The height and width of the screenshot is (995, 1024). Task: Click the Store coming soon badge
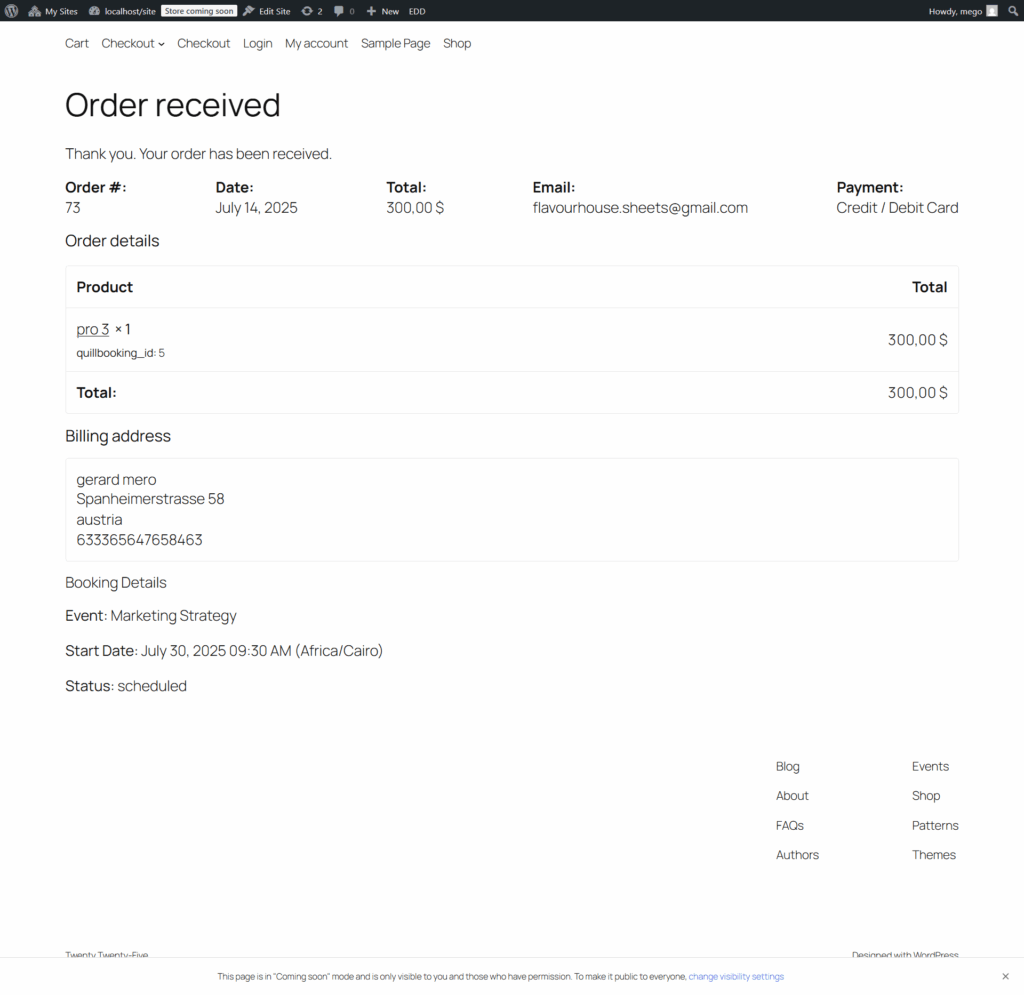click(x=199, y=11)
